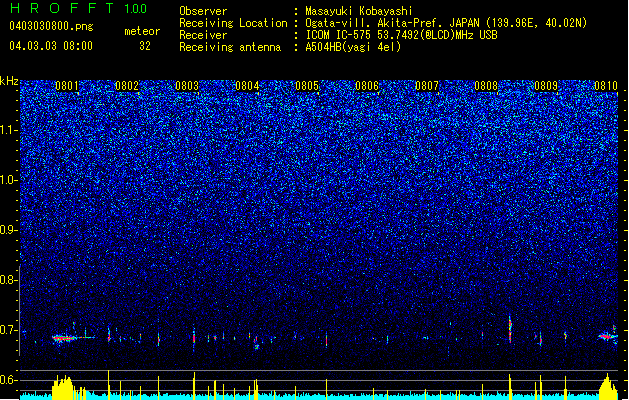Click the 0801 time marker
Screen dimensions: 629x400
pos(67,86)
